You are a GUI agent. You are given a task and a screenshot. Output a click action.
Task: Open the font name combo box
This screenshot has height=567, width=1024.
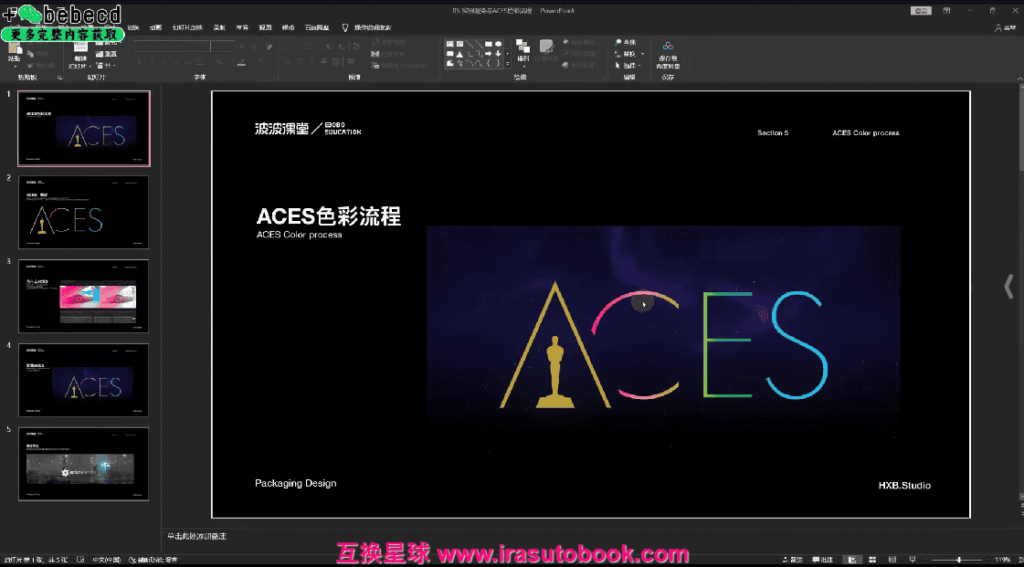pyautogui.click(x=172, y=46)
